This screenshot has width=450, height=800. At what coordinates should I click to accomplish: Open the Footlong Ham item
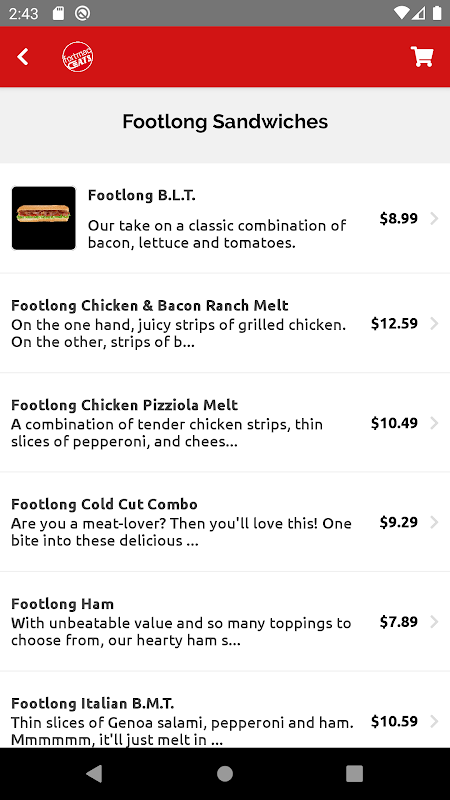click(x=225, y=621)
